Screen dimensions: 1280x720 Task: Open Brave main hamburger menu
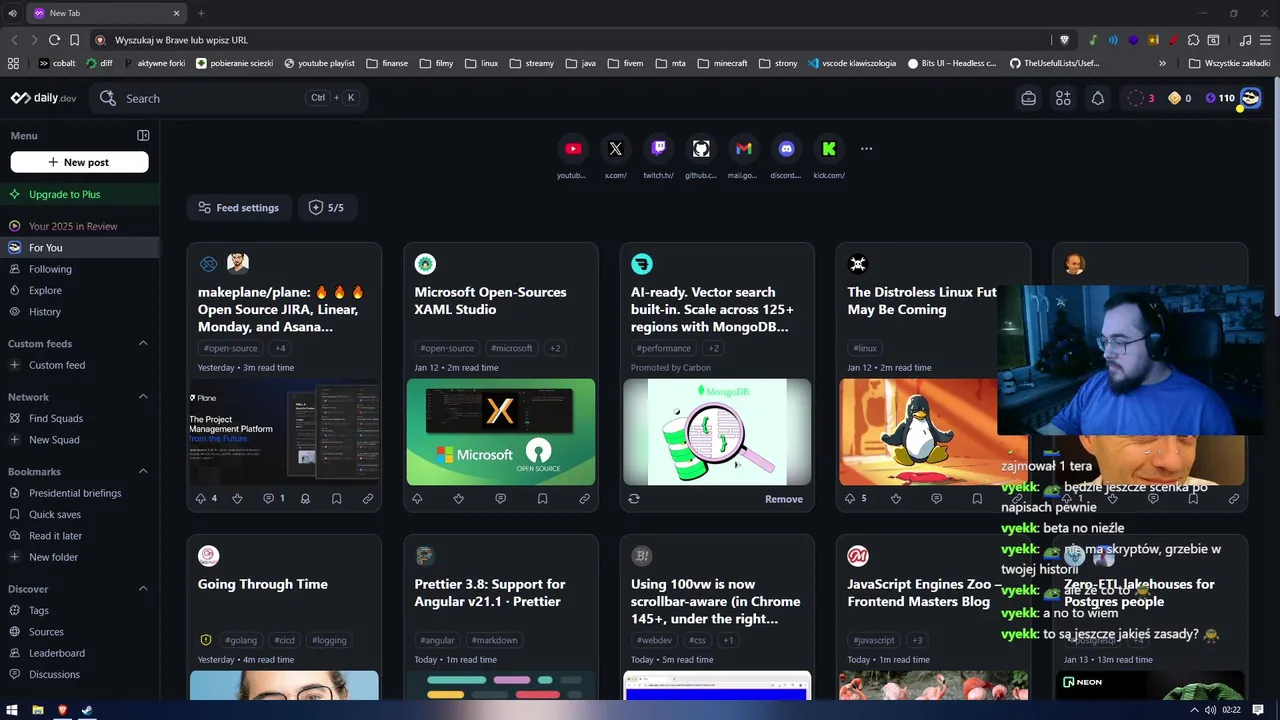(x=1266, y=40)
